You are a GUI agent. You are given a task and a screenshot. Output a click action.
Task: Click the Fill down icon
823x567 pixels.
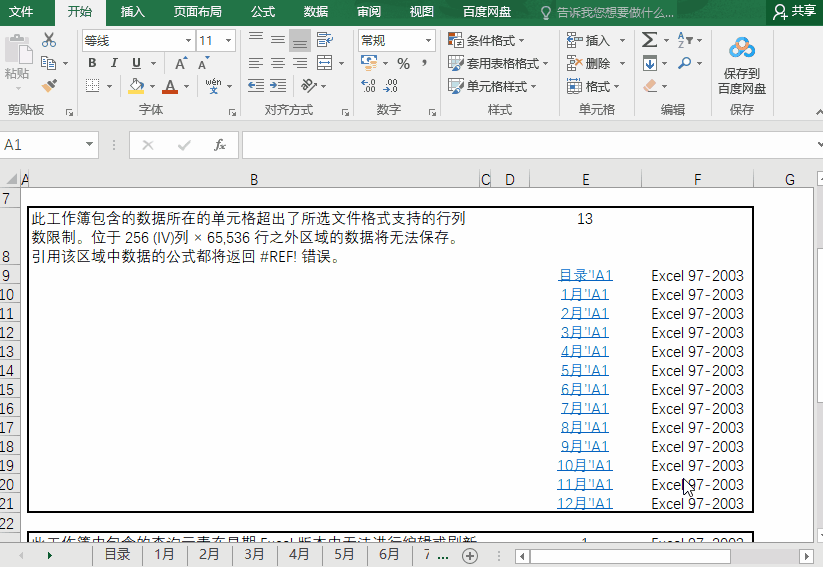(x=650, y=64)
